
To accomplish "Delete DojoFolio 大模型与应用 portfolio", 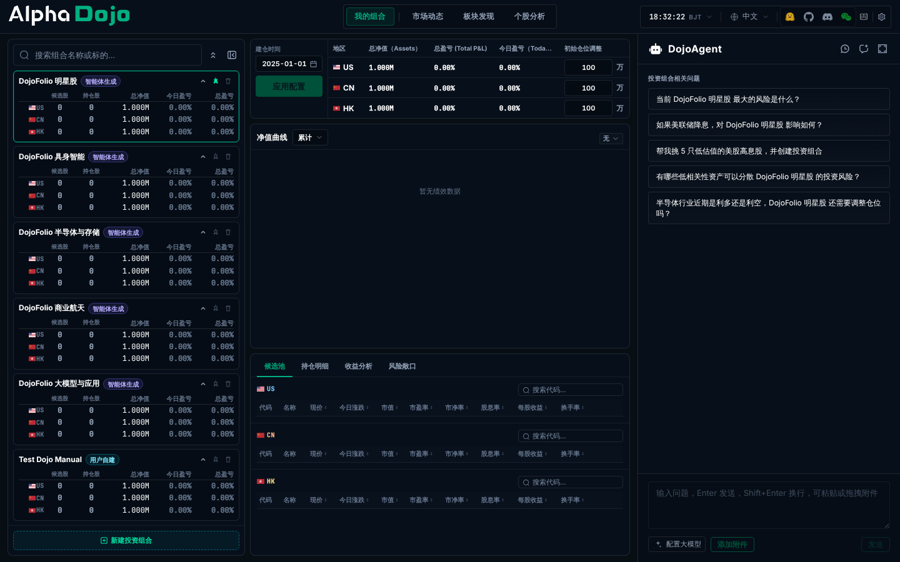I will click(228, 384).
